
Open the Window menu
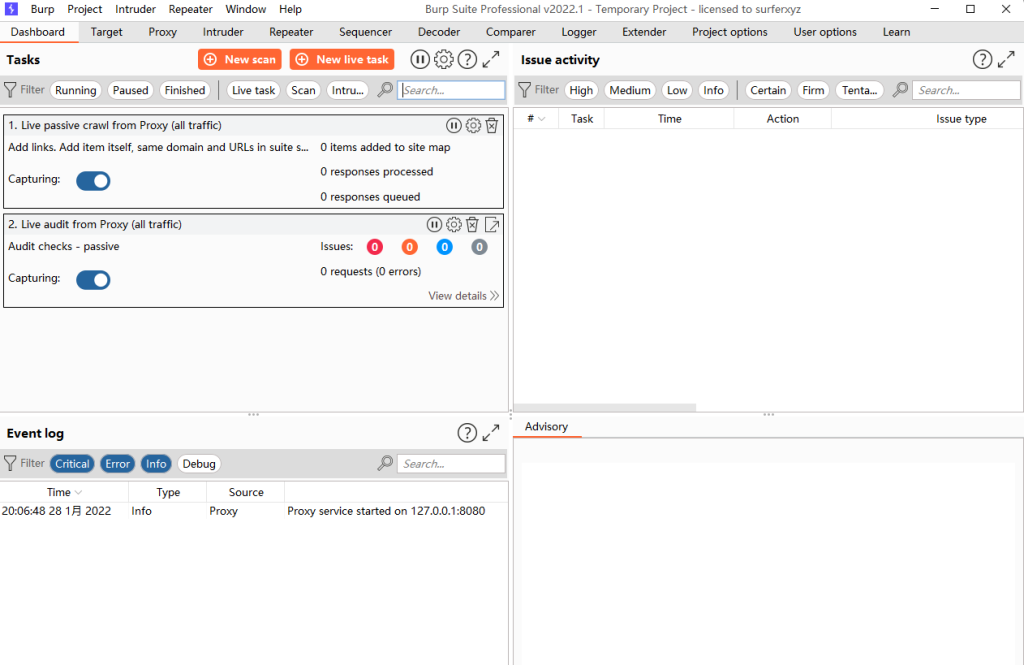point(246,9)
